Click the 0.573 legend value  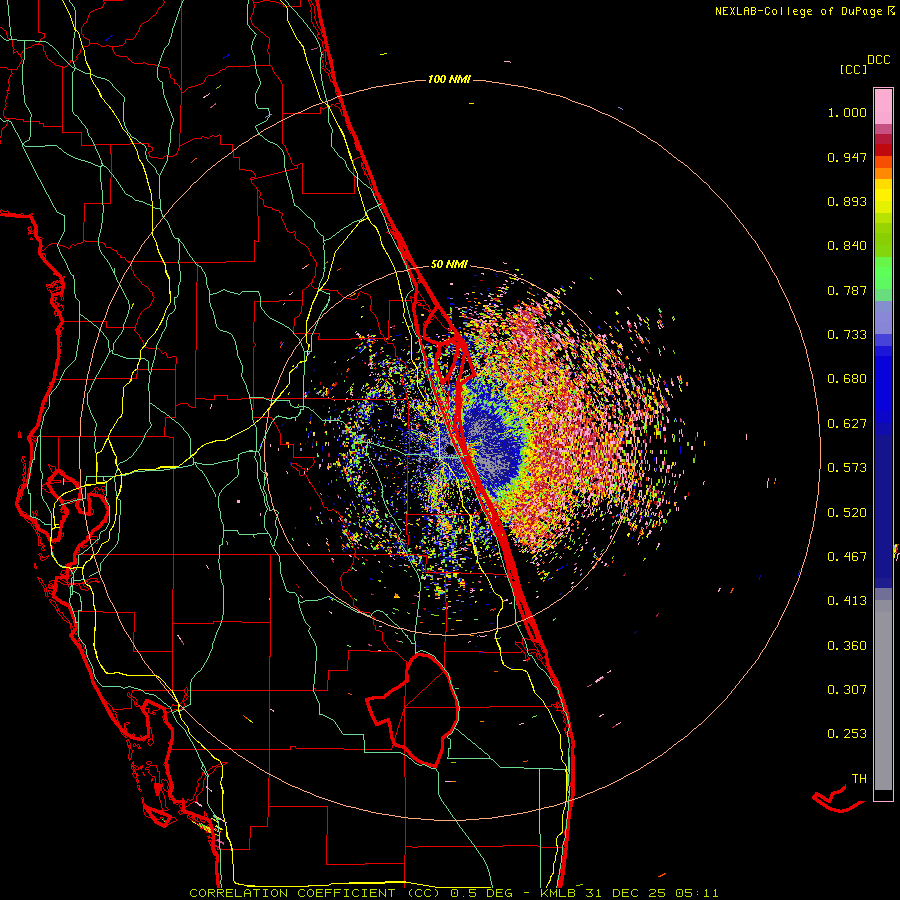click(x=847, y=468)
